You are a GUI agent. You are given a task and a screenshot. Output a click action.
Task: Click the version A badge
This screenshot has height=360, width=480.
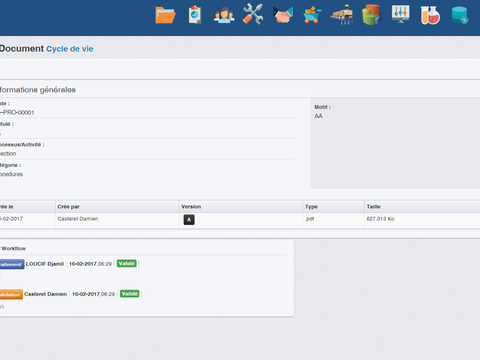tap(189, 220)
